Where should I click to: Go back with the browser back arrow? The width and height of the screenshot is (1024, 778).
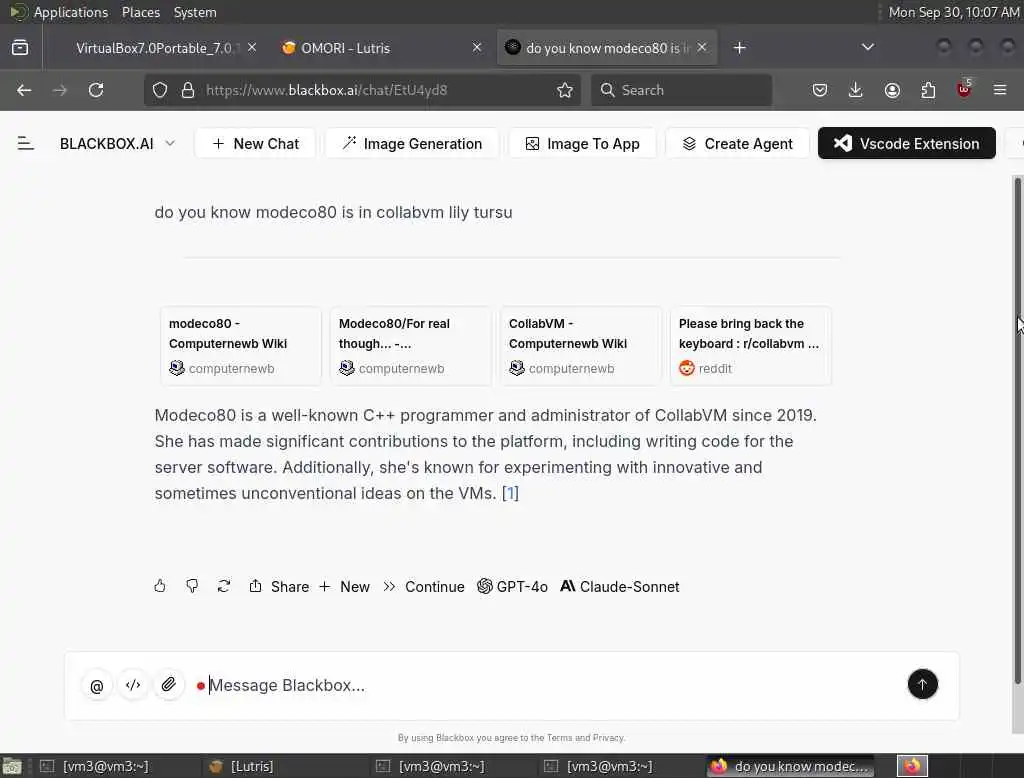tap(24, 90)
